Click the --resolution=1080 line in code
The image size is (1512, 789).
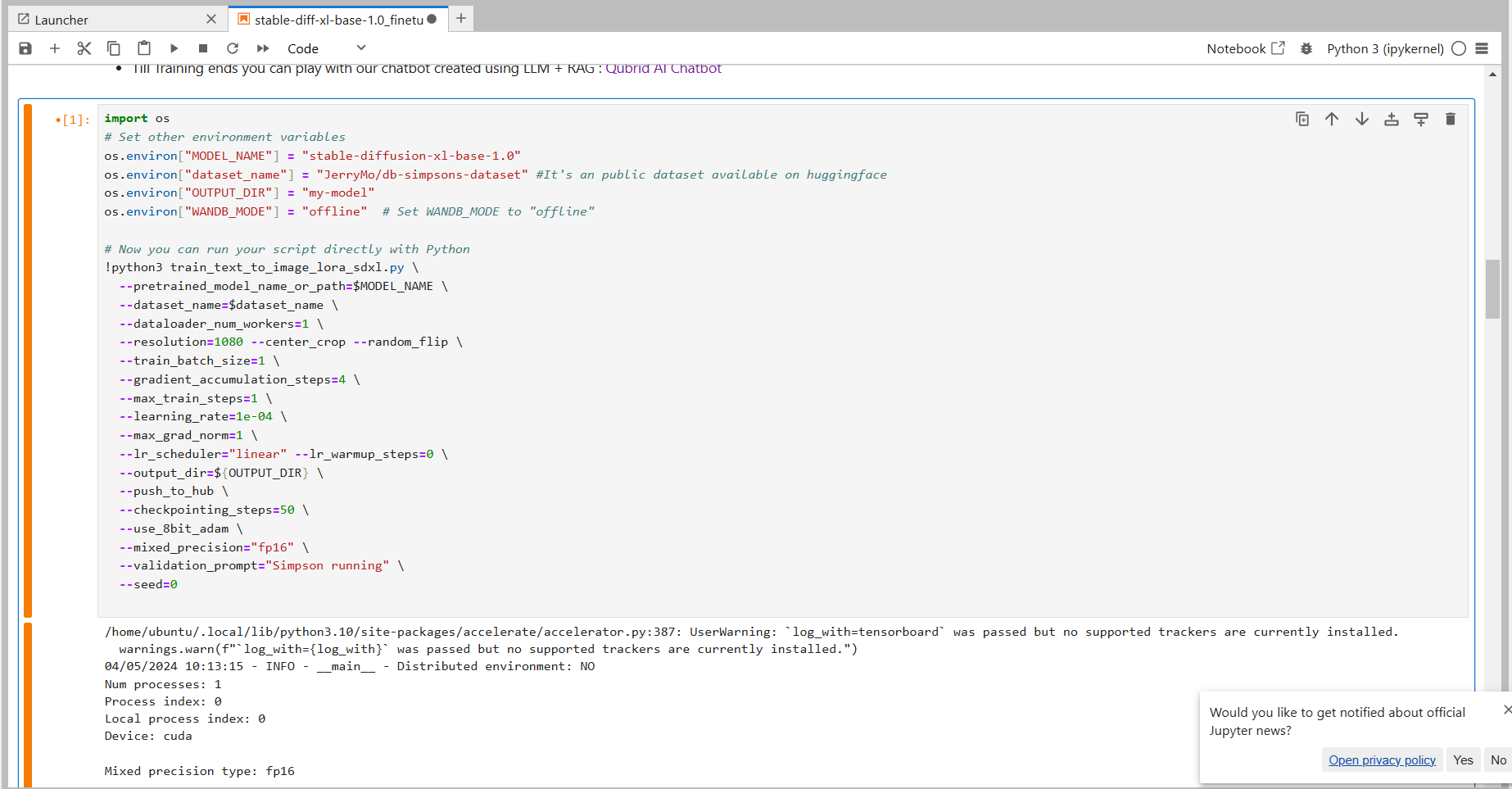[291, 342]
